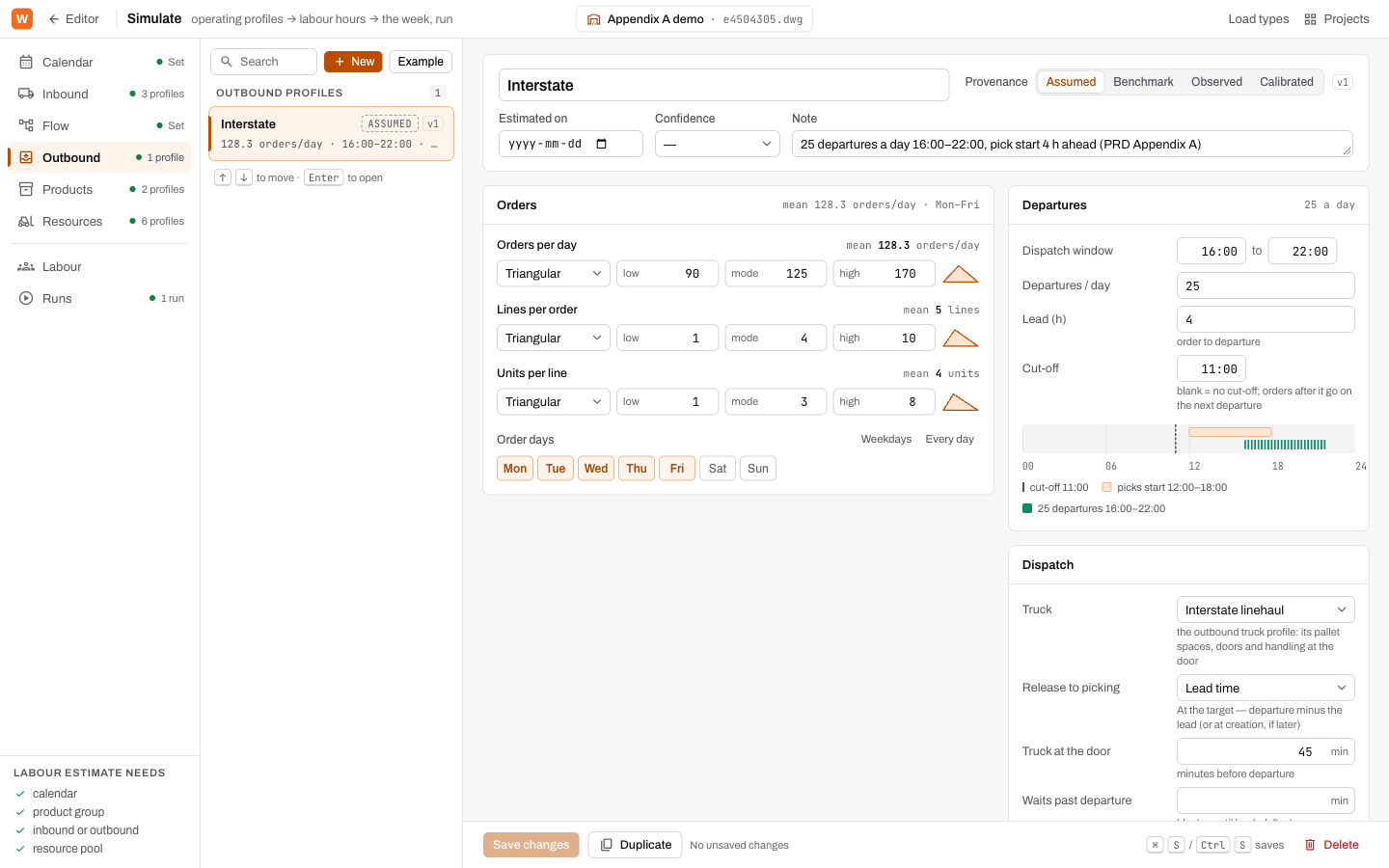Open Lines per order distribution dropdown
Viewport: 1389px width, 868px height.
pos(554,339)
